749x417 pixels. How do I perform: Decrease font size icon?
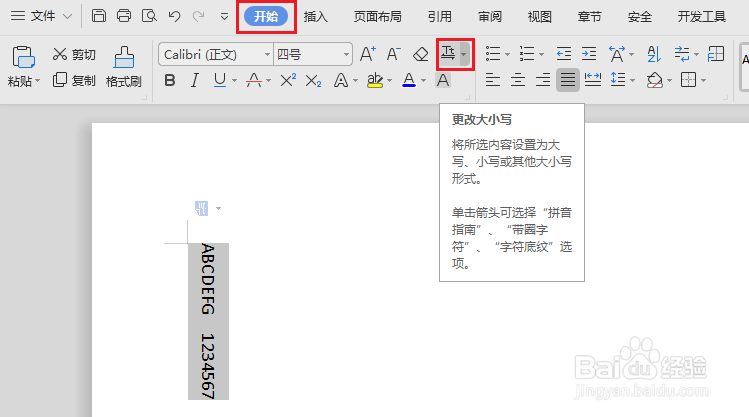coord(394,54)
